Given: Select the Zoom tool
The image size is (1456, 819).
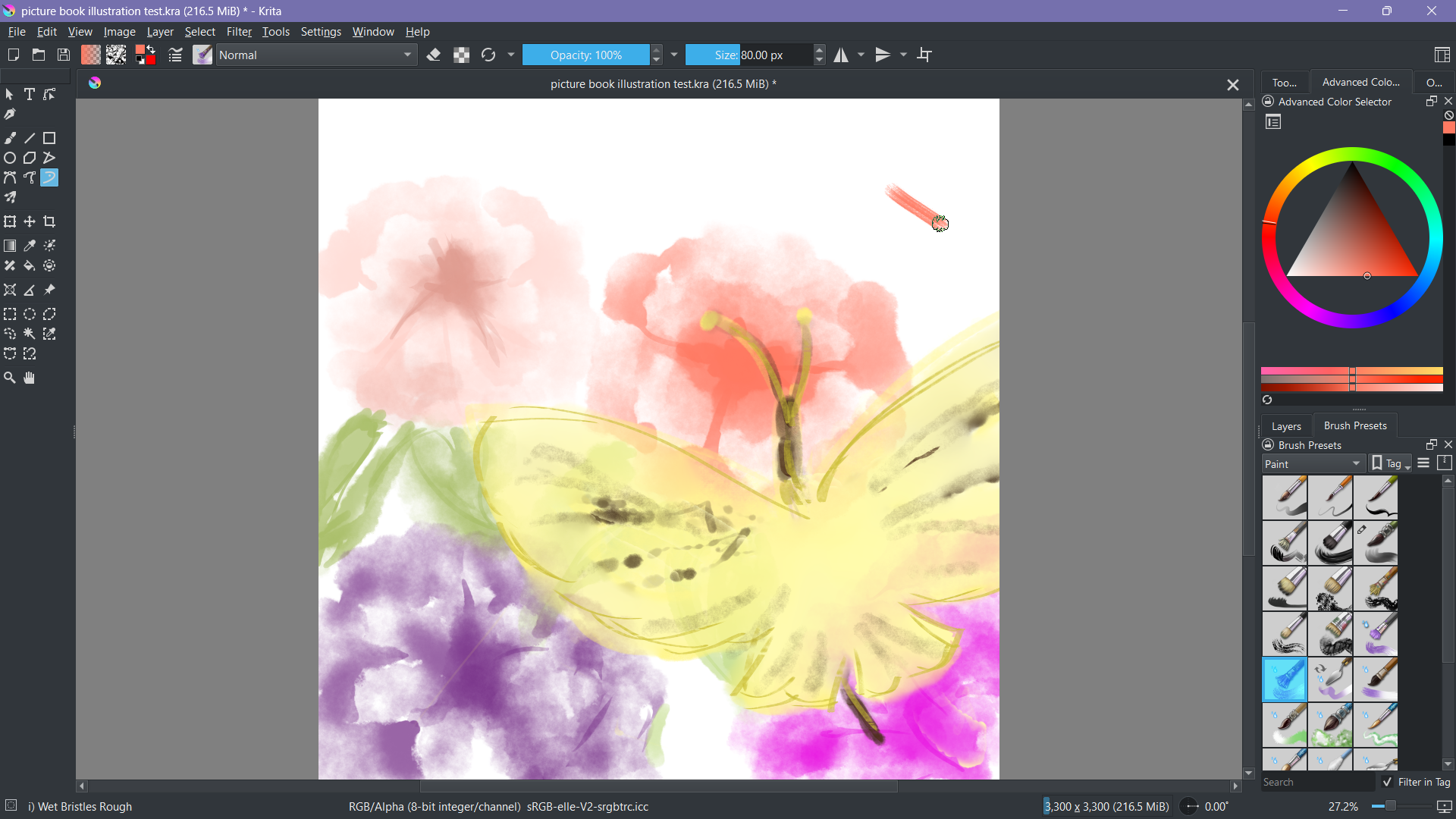Looking at the screenshot, I should pos(10,378).
